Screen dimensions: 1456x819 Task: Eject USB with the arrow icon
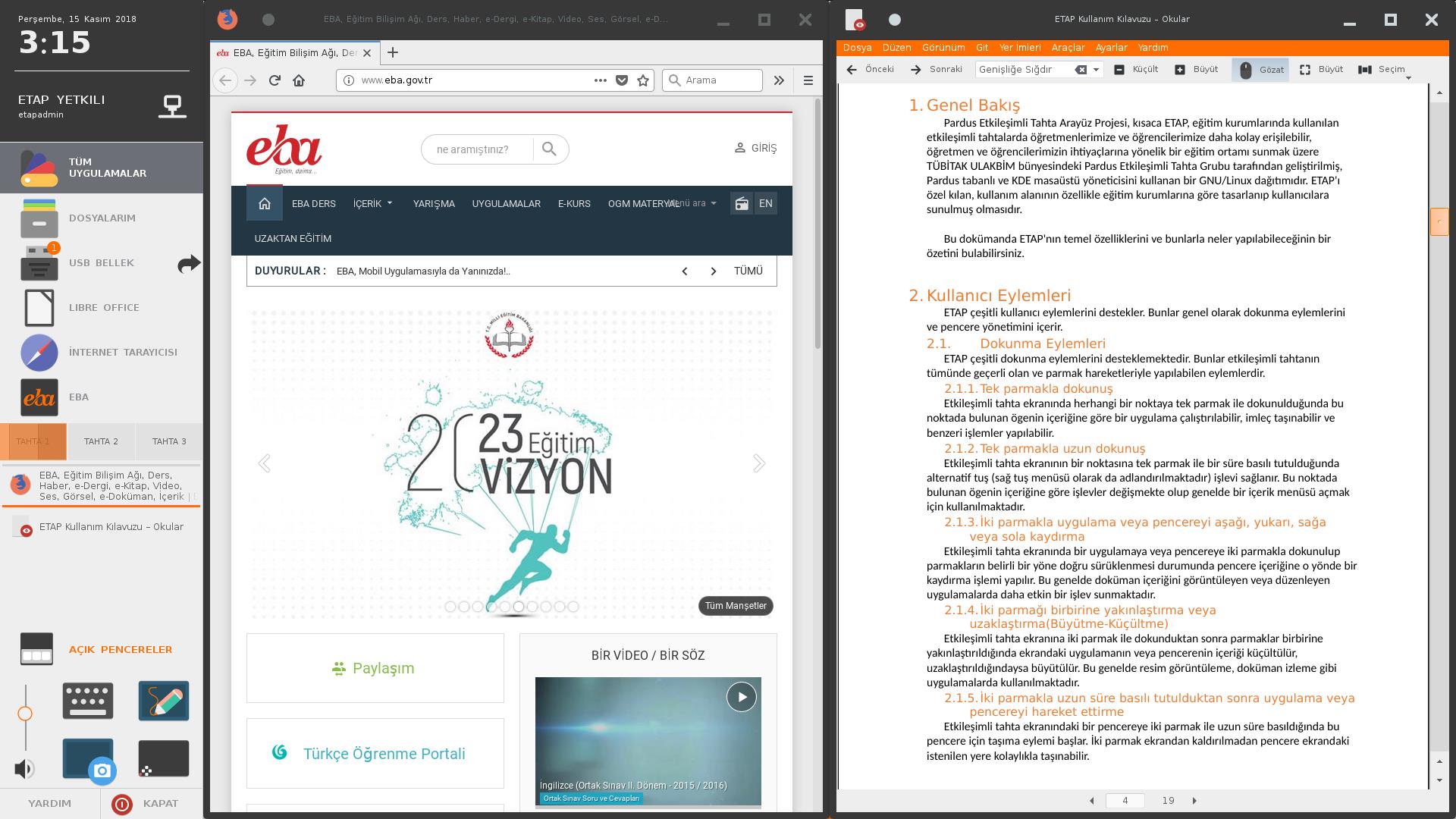click(x=189, y=263)
